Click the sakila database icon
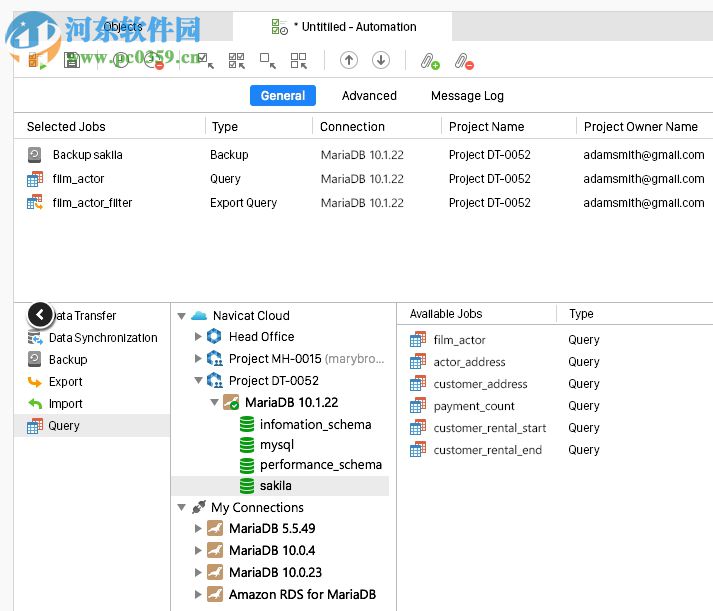This screenshot has height=611, width=713. [247, 486]
